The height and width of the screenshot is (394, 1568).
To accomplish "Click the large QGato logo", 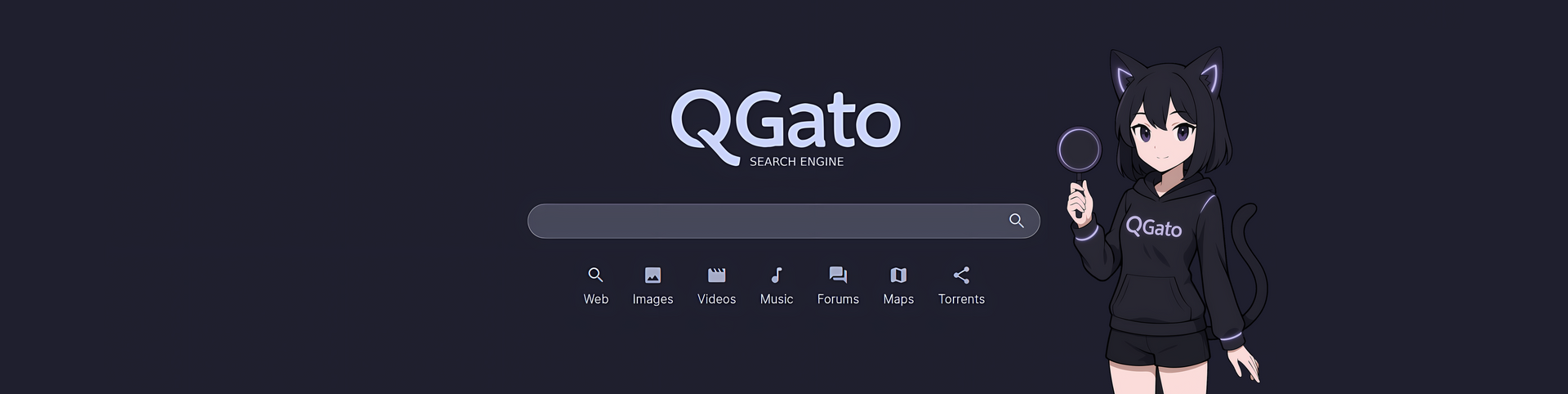I will point(785,121).
